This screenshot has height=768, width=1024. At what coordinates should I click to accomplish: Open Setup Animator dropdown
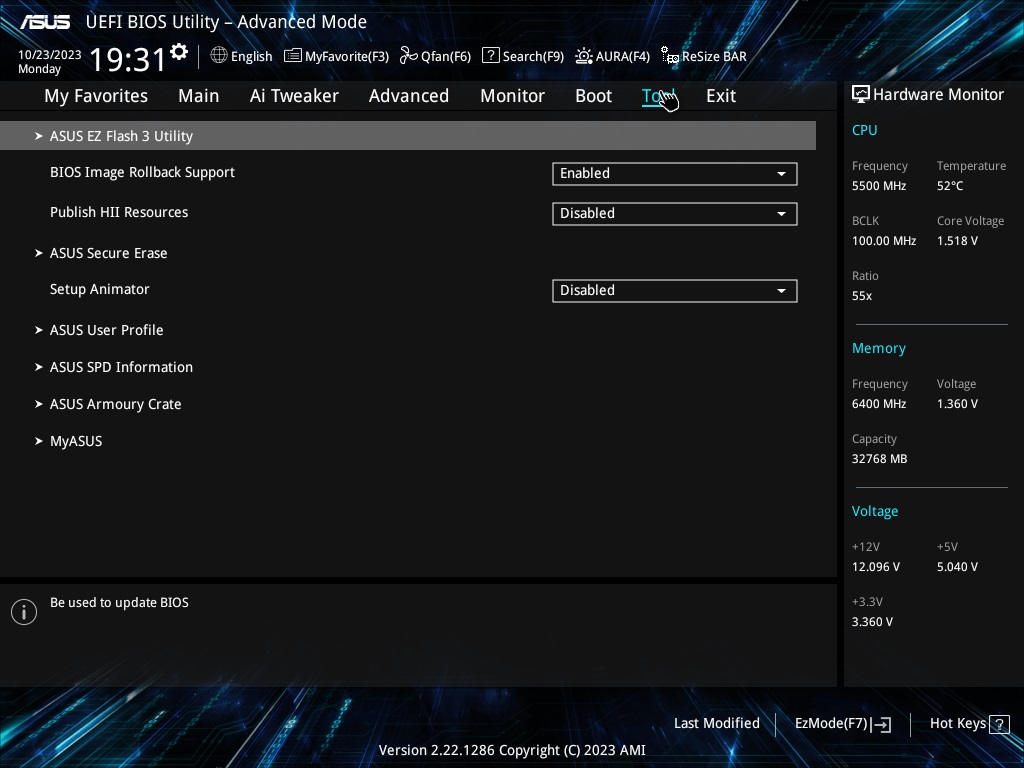click(x=675, y=291)
